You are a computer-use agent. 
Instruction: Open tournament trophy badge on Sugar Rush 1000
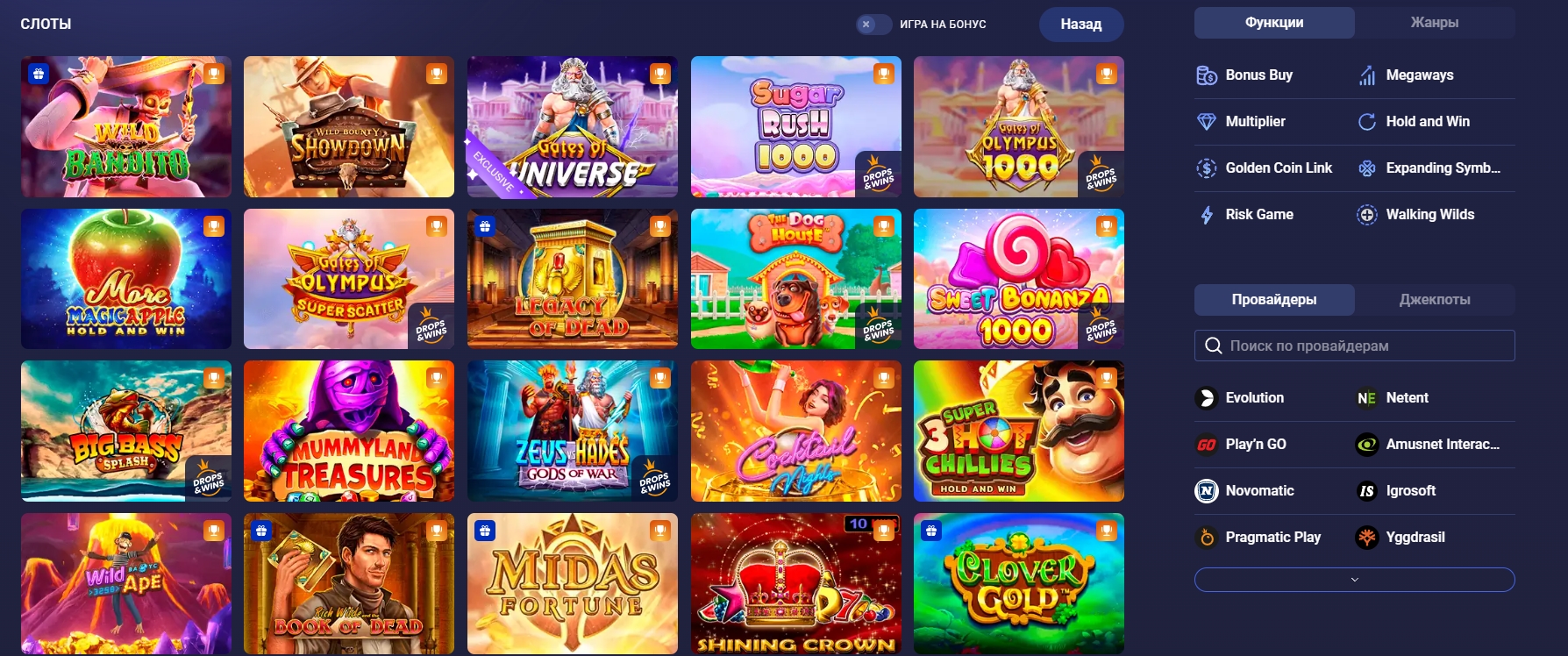point(884,74)
